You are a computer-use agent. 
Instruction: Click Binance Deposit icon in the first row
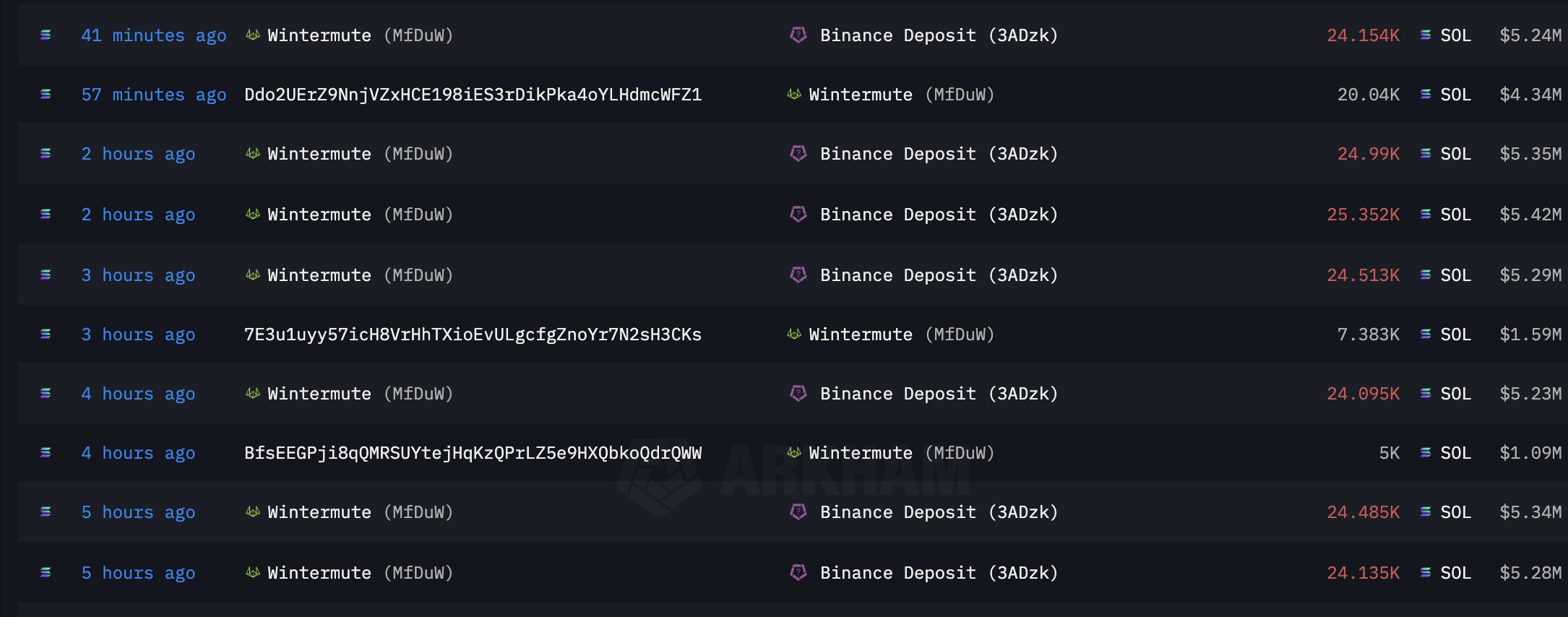[798, 35]
